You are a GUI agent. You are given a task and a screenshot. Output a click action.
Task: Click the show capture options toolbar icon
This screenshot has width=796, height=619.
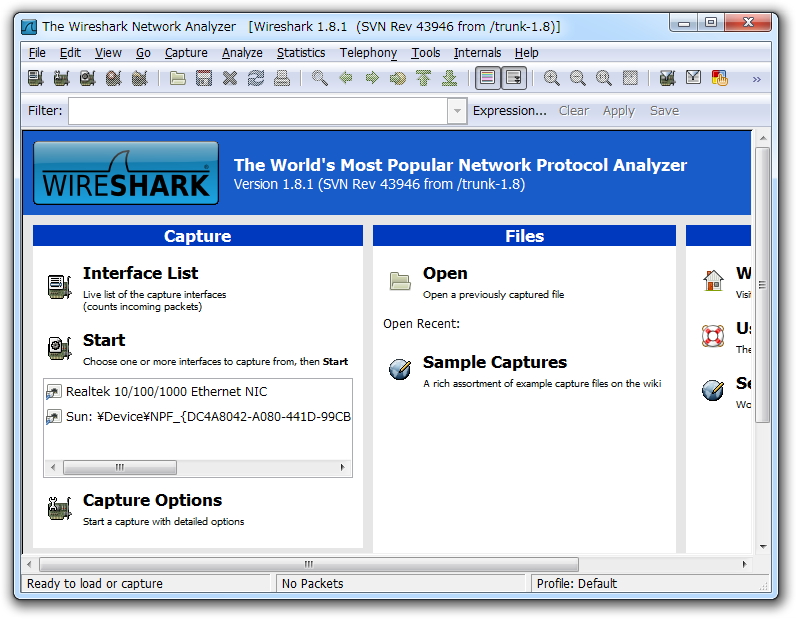(61, 78)
